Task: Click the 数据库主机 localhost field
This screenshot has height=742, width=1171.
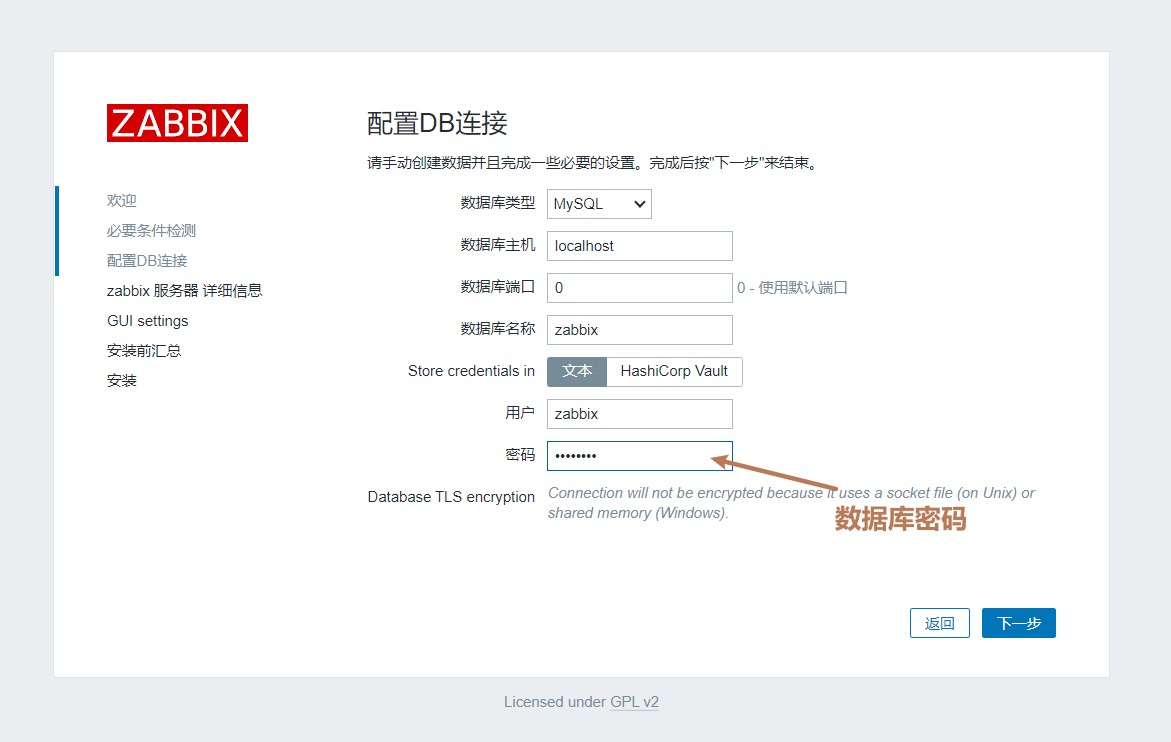Action: coord(639,246)
